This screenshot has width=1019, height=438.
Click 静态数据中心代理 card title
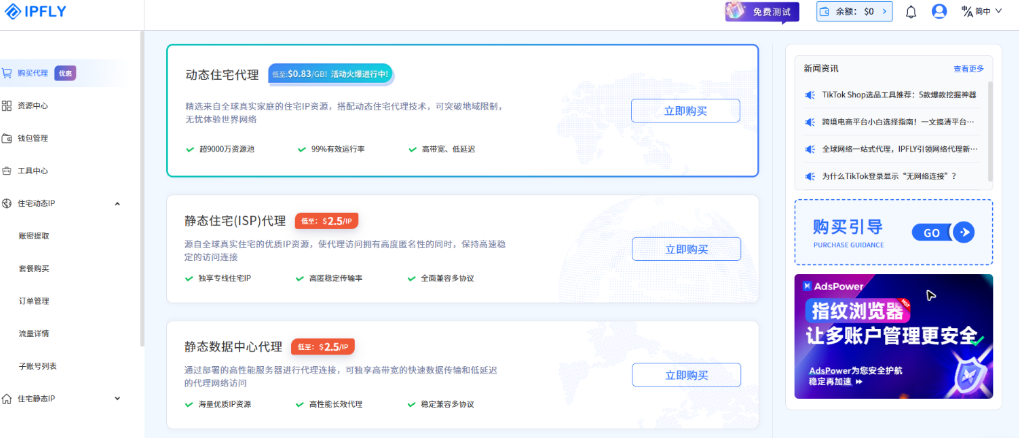(233, 347)
